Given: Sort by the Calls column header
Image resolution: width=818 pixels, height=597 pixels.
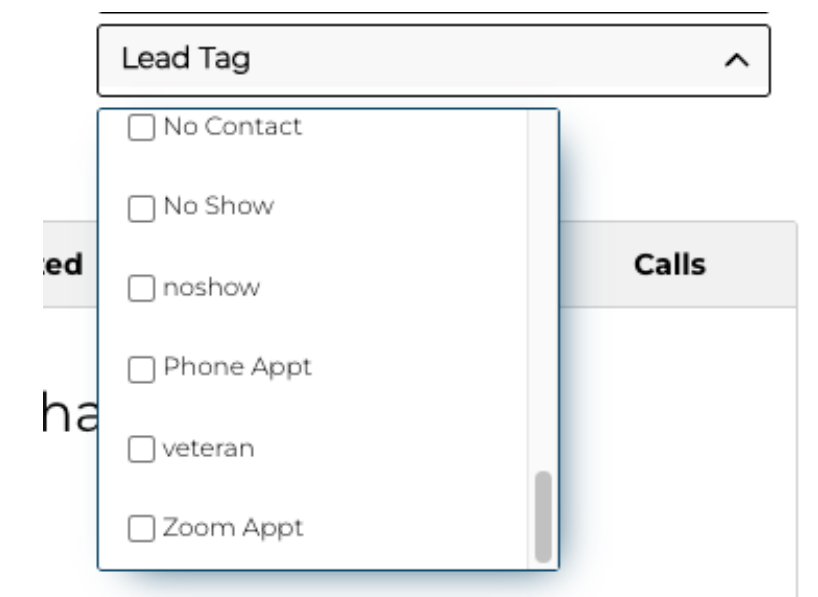Looking at the screenshot, I should [x=669, y=265].
